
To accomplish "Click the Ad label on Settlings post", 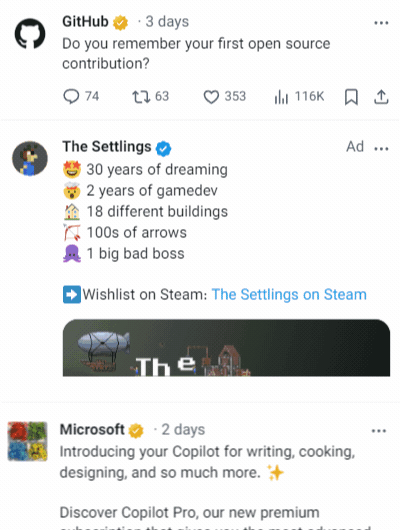I will click(355, 147).
